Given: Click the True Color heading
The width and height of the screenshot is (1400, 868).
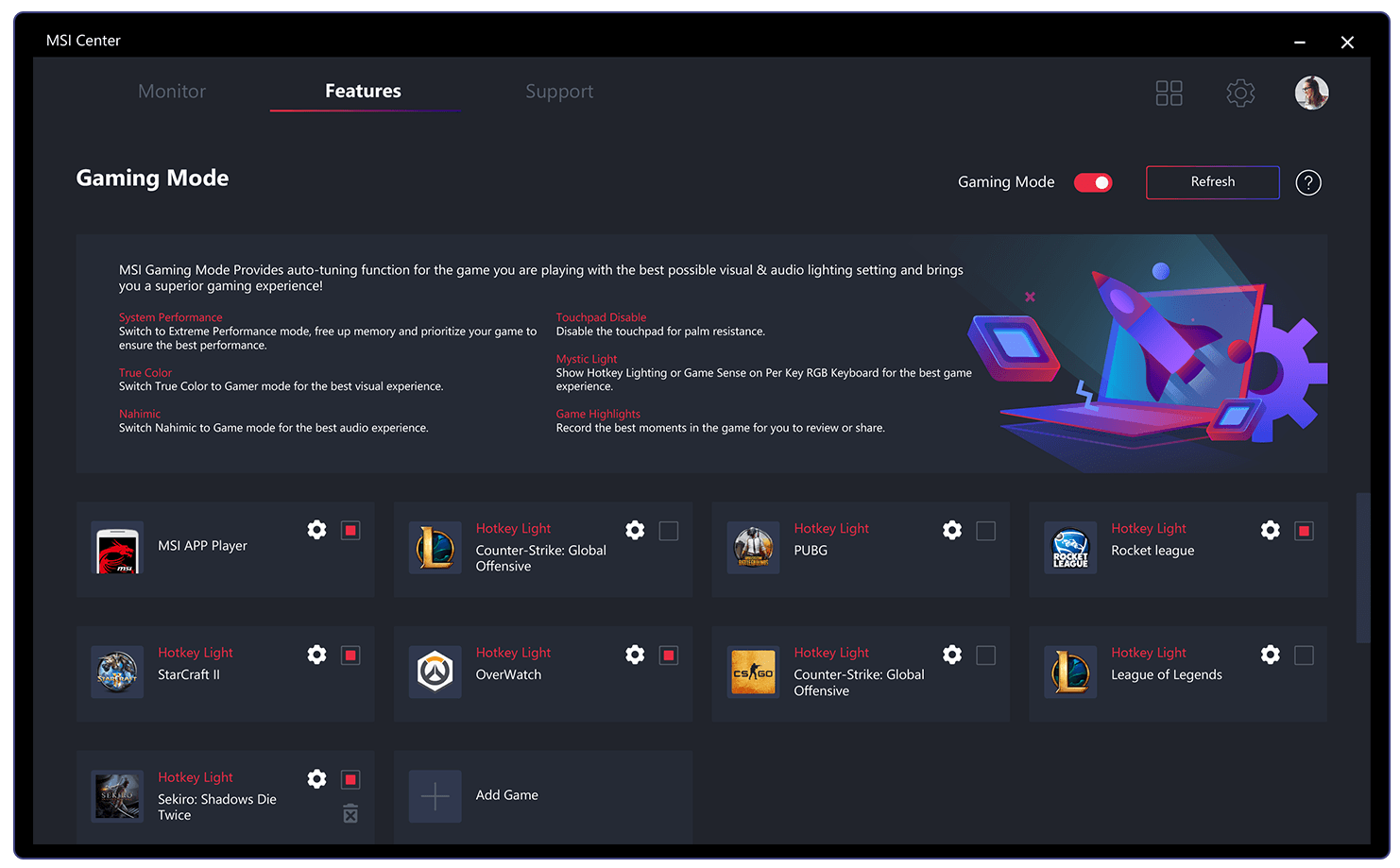Looking at the screenshot, I should click(x=145, y=373).
